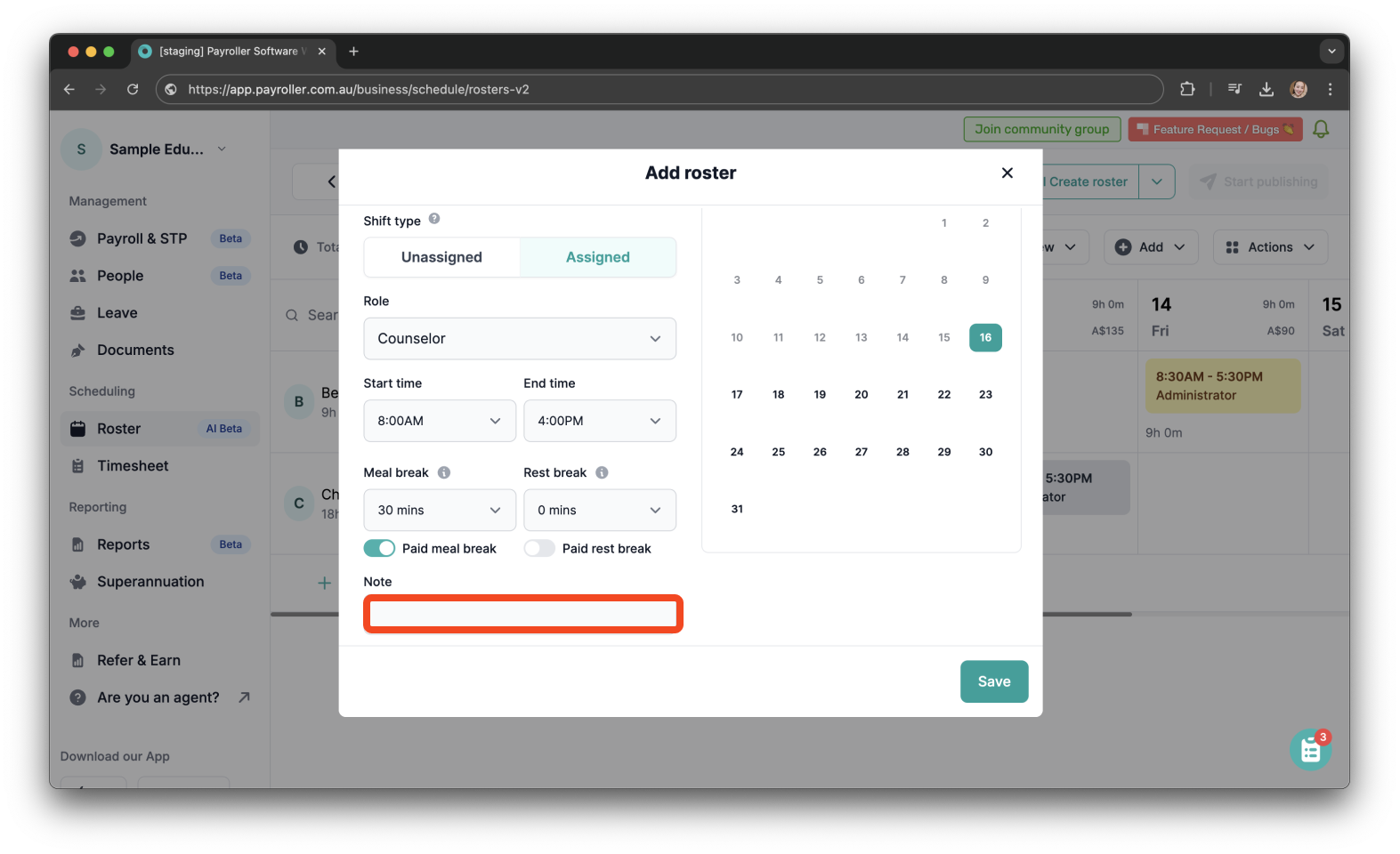Viewport: 1400px width, 854px height.
Task: Click the browser extensions puzzle icon
Action: [x=1187, y=89]
